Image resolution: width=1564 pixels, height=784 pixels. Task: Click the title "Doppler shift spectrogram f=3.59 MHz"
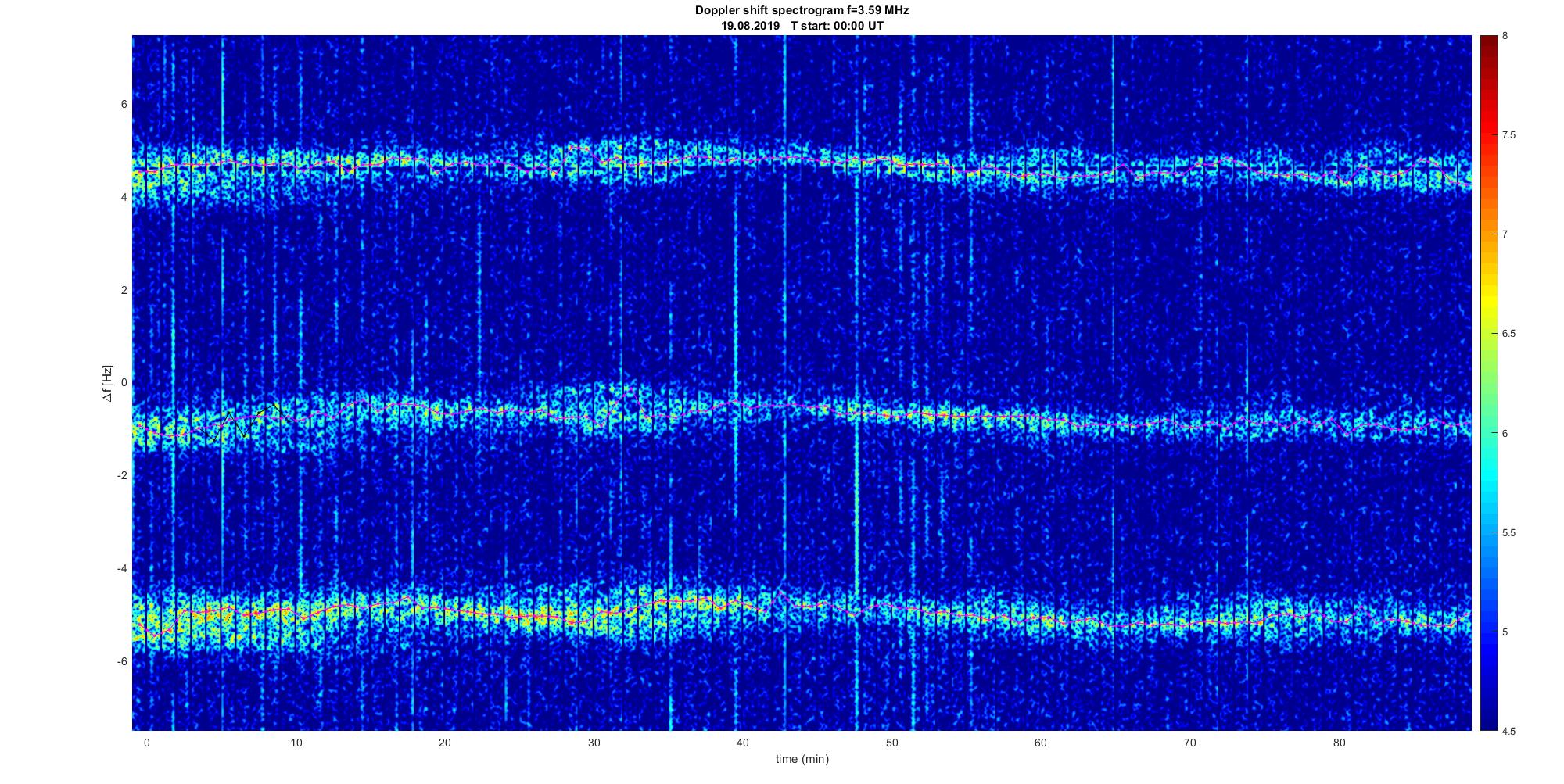pyautogui.click(x=802, y=10)
